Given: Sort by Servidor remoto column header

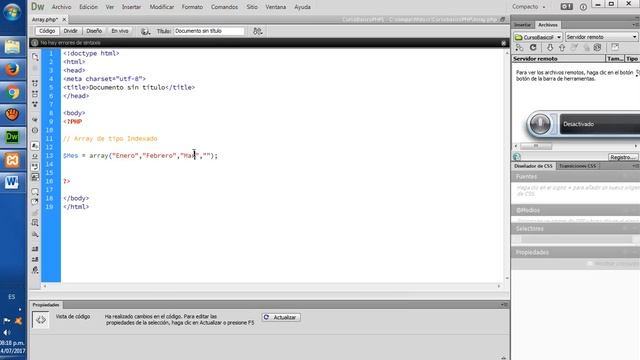Looking at the screenshot, I should click(559, 59).
